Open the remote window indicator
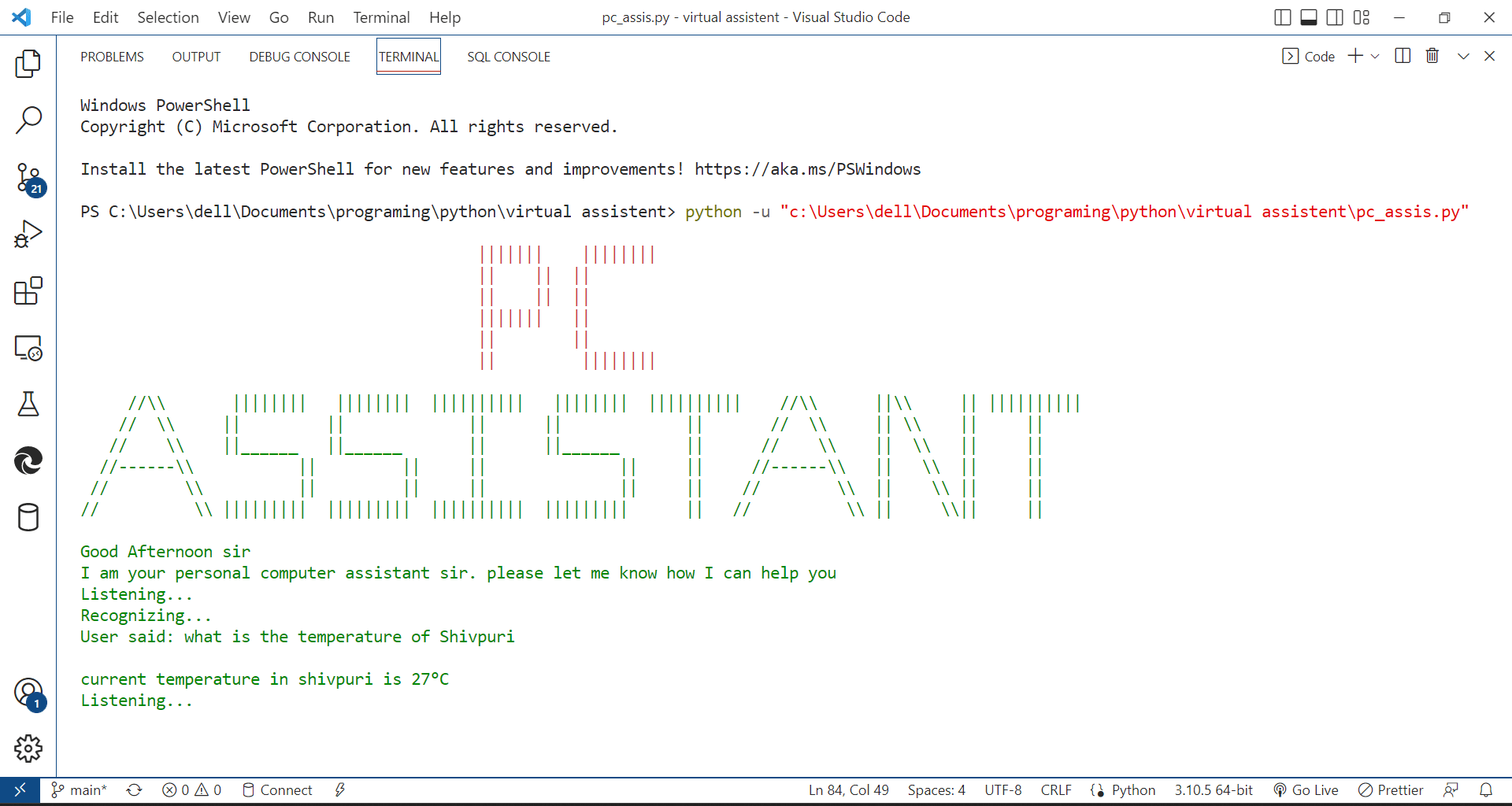The height and width of the screenshot is (806, 1512). (x=20, y=789)
